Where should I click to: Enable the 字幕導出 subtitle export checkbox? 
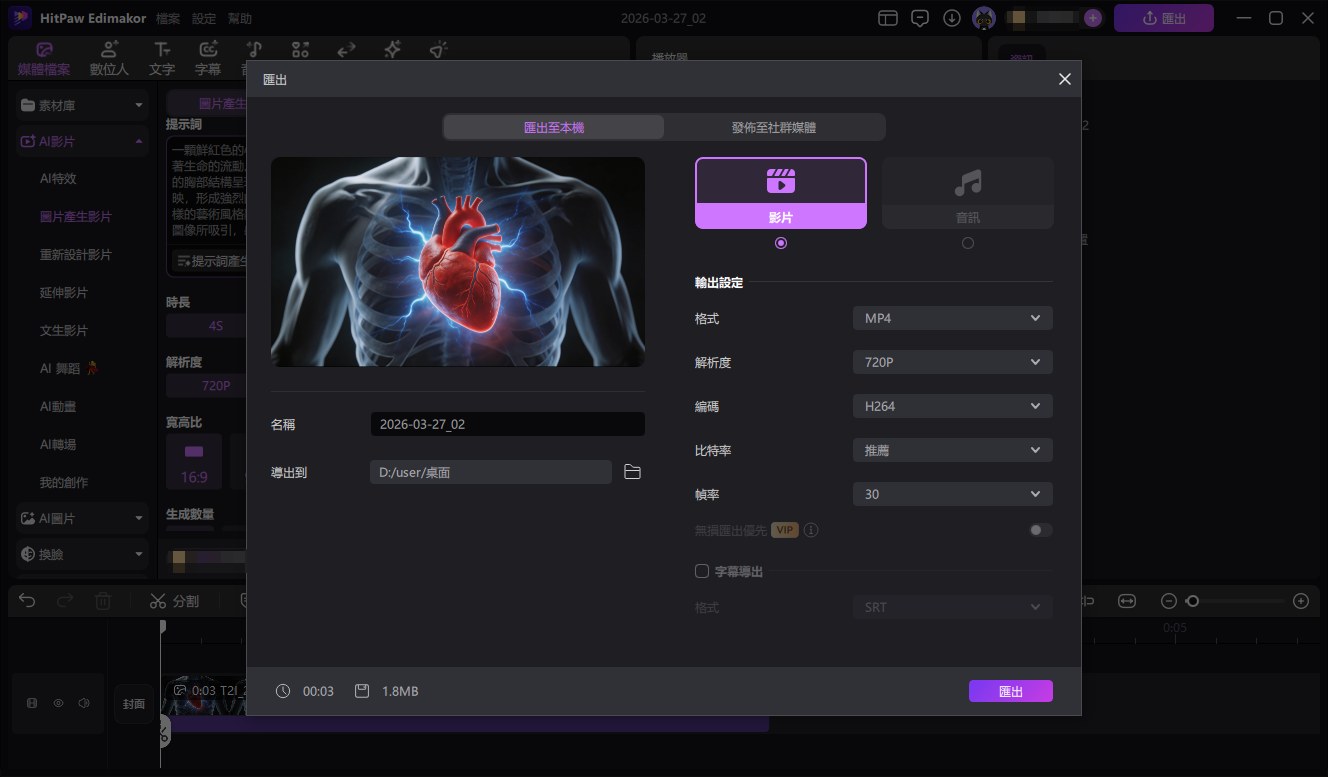point(702,571)
